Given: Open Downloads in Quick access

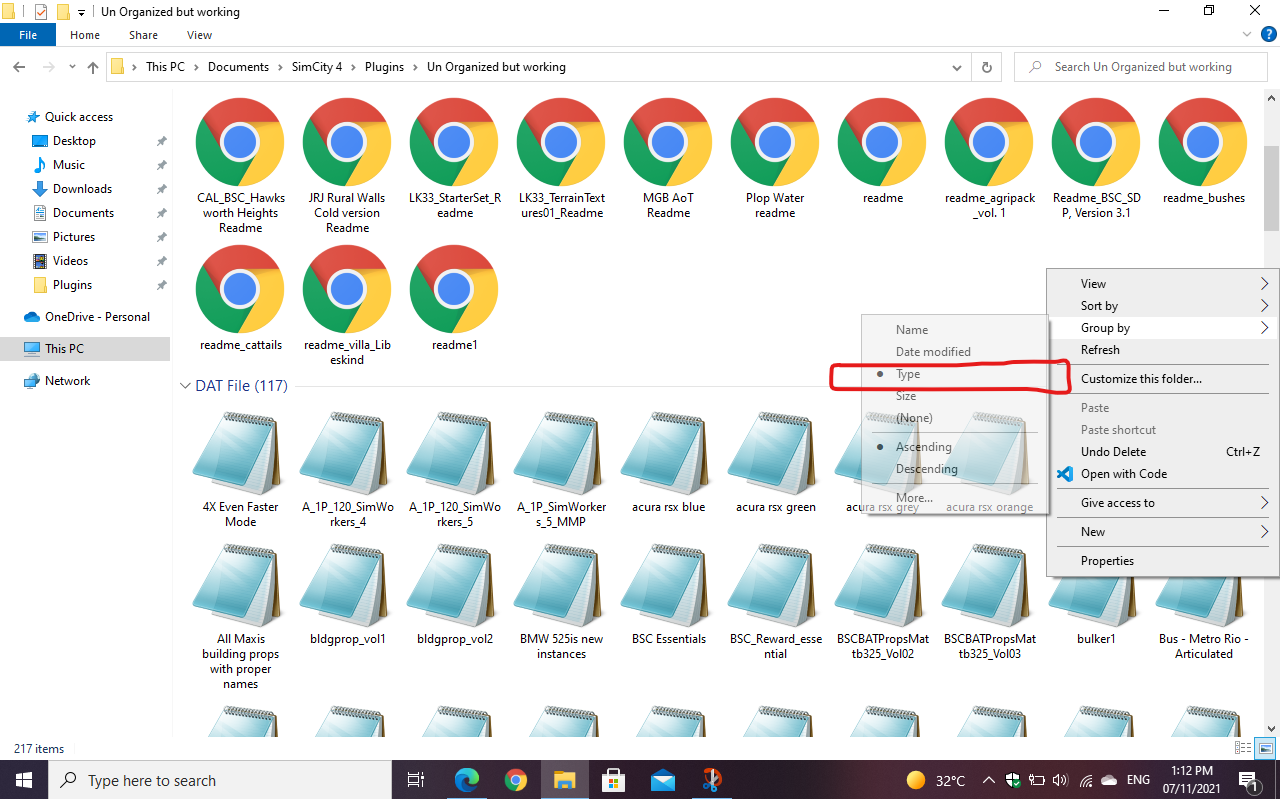Looking at the screenshot, I should point(83,189).
